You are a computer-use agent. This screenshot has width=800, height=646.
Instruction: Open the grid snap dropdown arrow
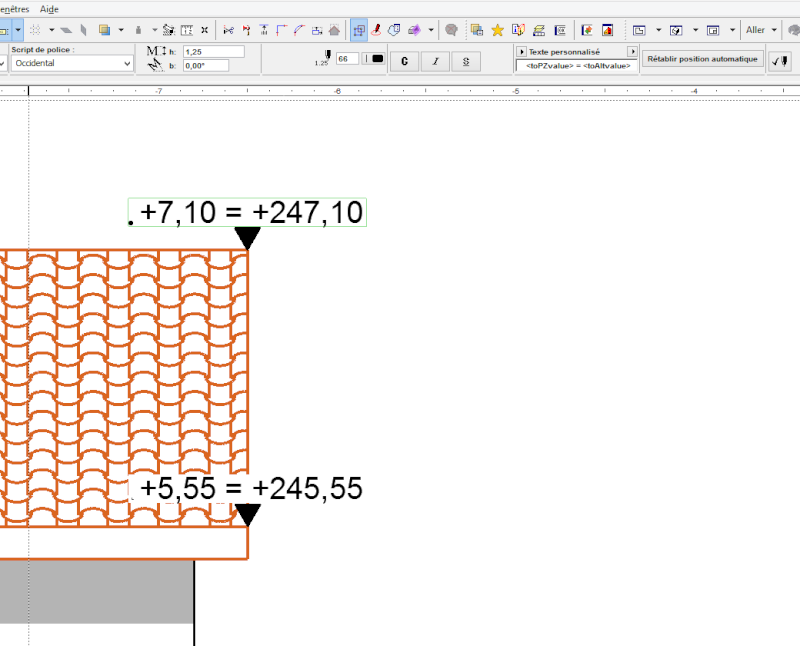pos(51,30)
